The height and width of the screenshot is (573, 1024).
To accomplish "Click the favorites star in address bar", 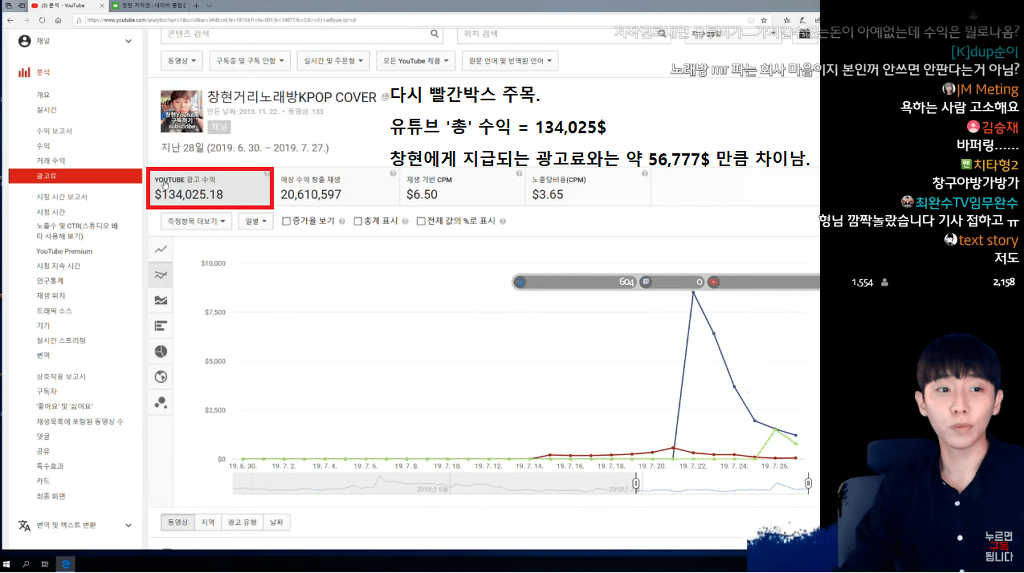I will 764,20.
